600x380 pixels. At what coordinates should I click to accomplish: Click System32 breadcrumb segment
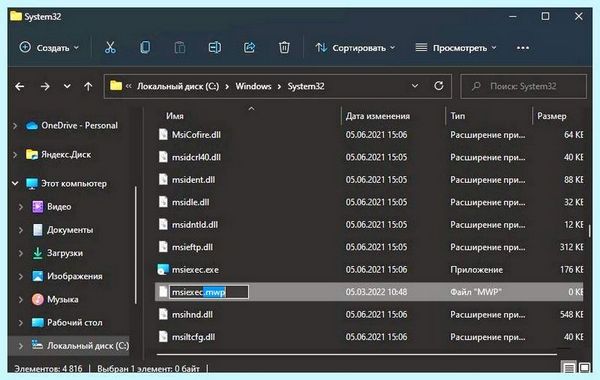tap(306, 86)
